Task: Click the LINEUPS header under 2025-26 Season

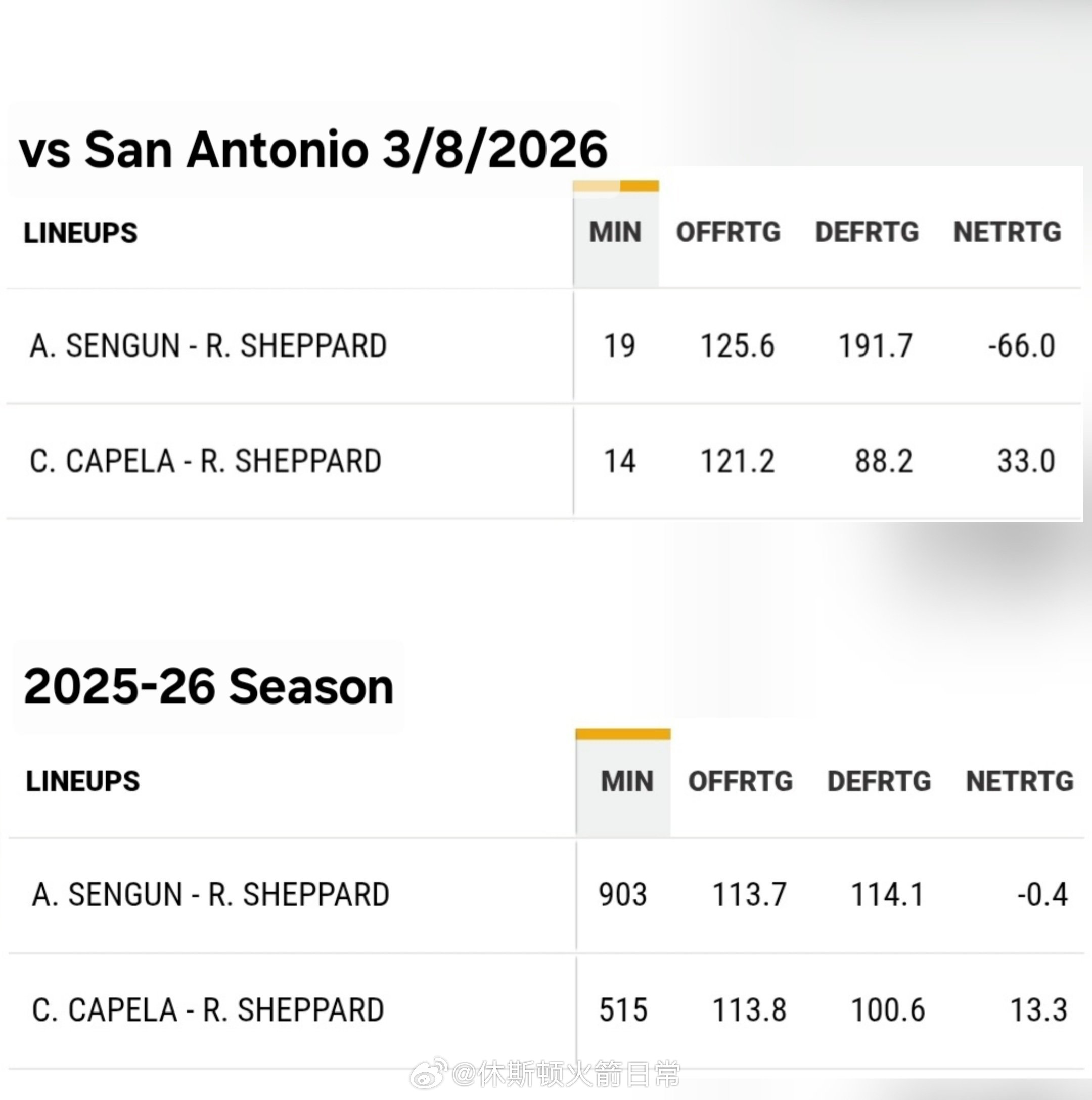Action: (x=82, y=781)
